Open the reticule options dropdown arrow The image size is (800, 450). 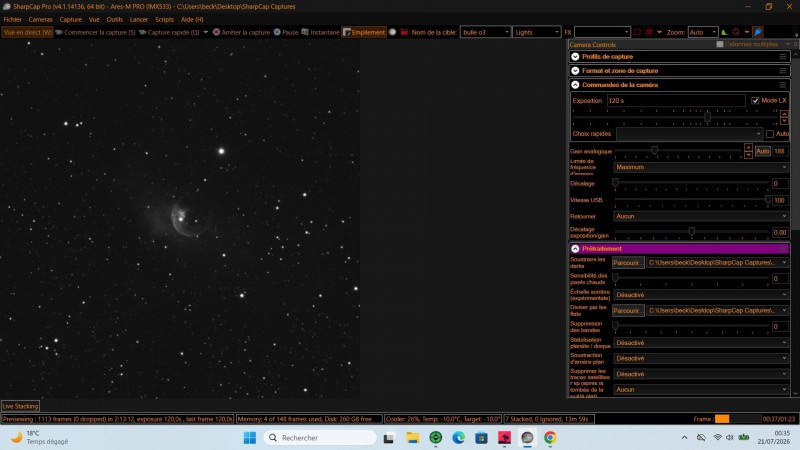[x=659, y=32]
